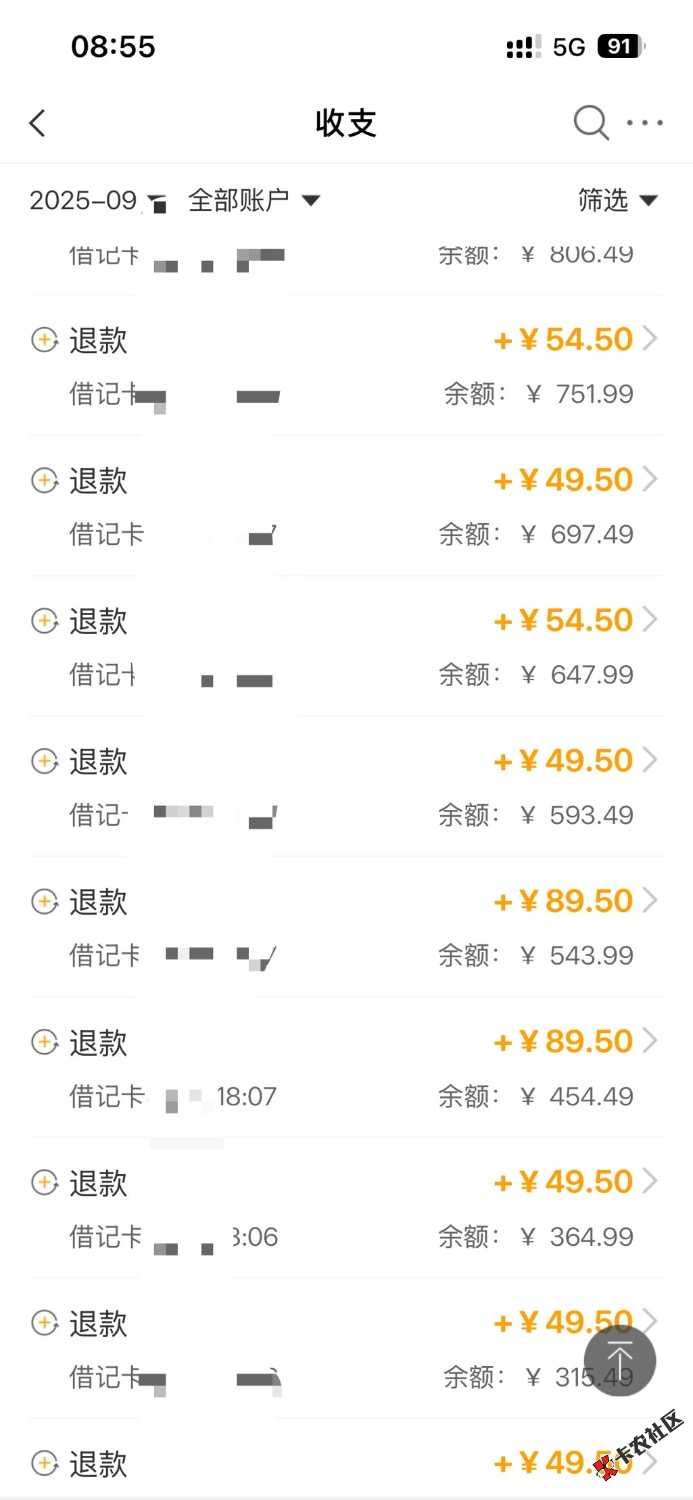Tap the back arrow icon
The image size is (693, 1500).
[x=38, y=123]
